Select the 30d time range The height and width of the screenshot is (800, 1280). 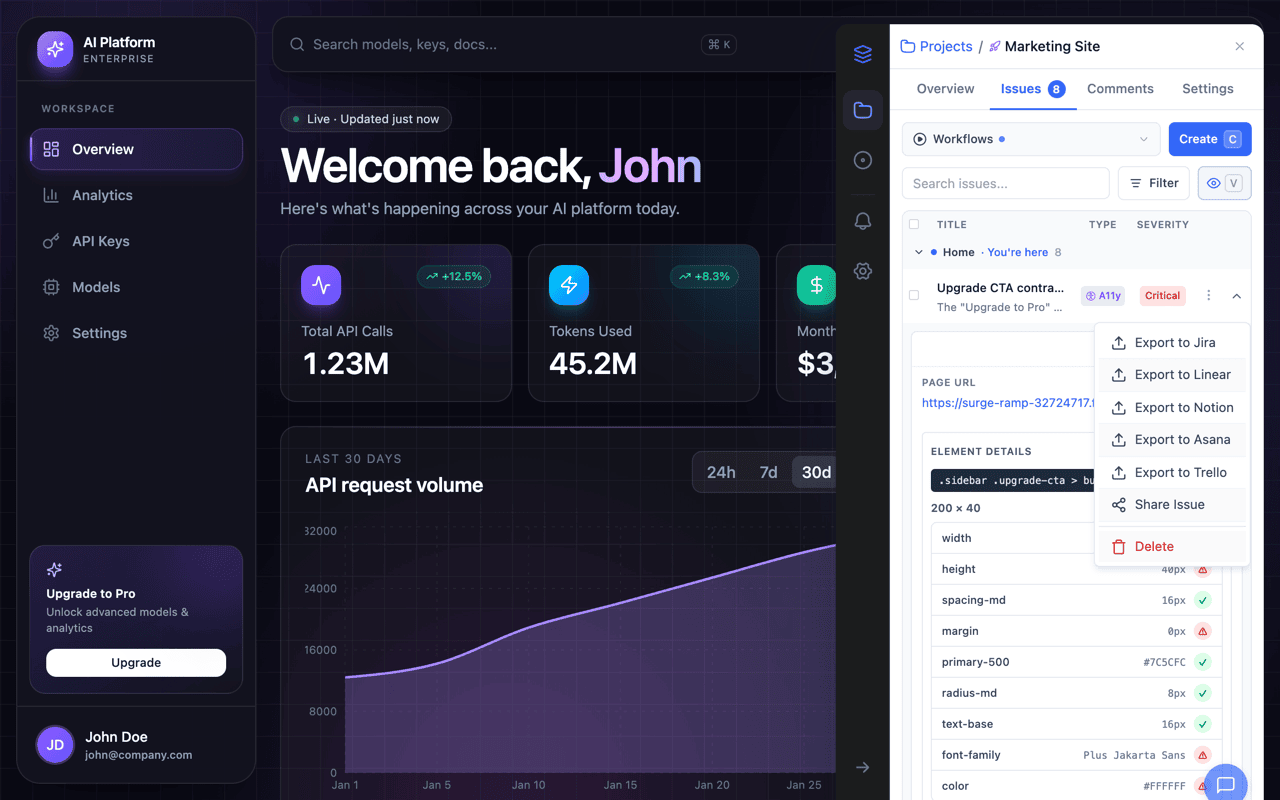click(x=816, y=472)
